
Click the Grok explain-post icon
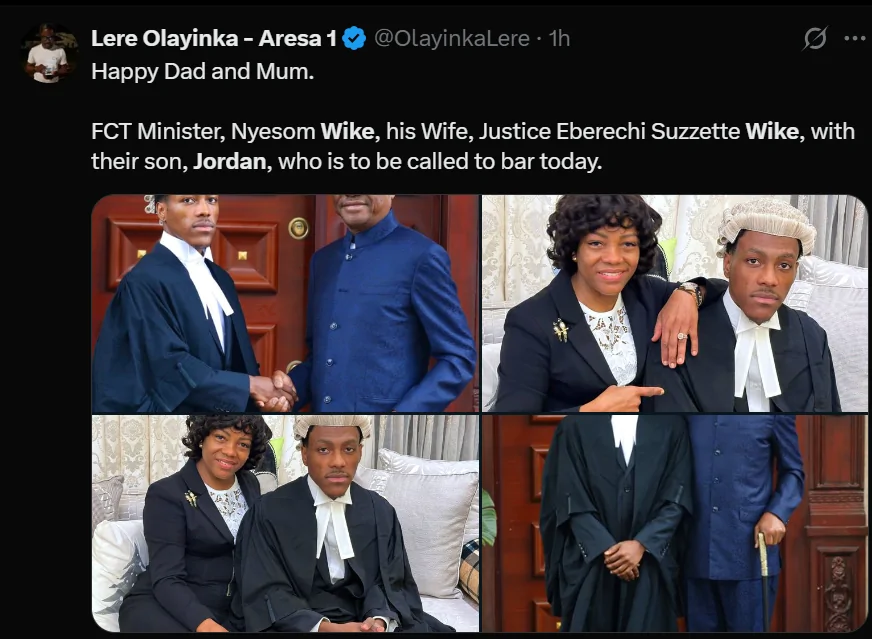[x=815, y=38]
